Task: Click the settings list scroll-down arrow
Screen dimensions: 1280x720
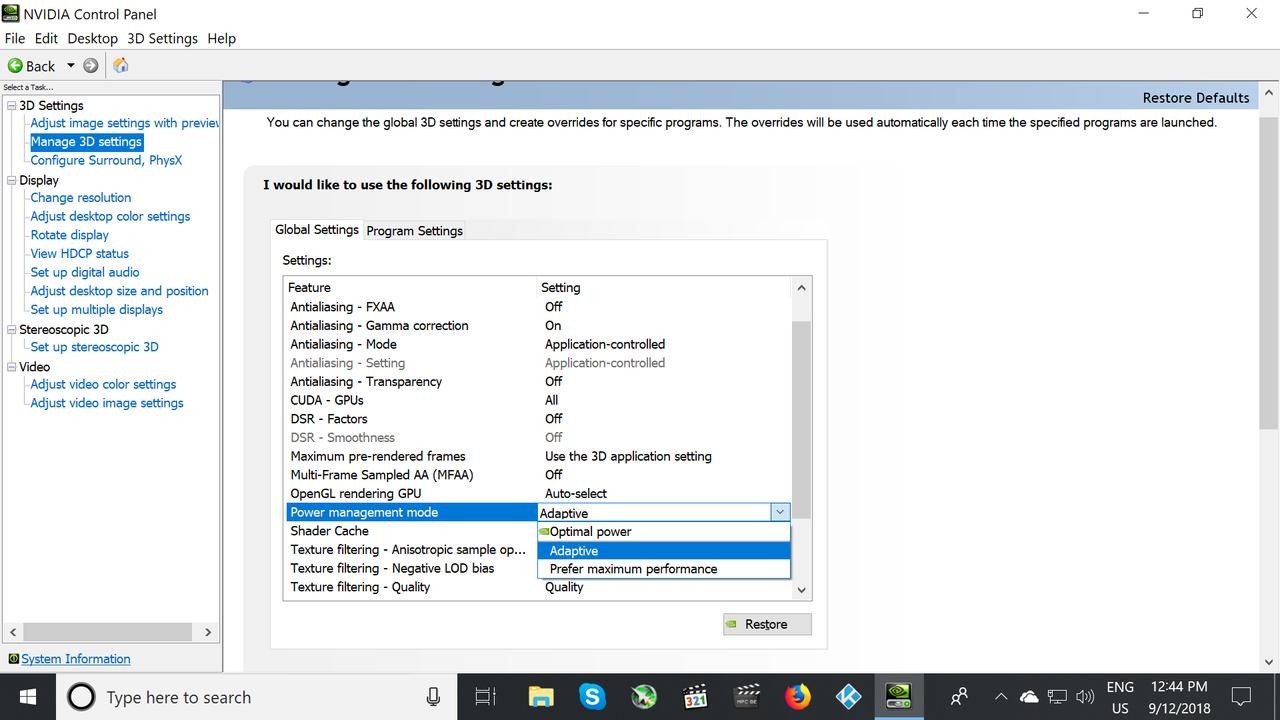Action: (x=801, y=591)
